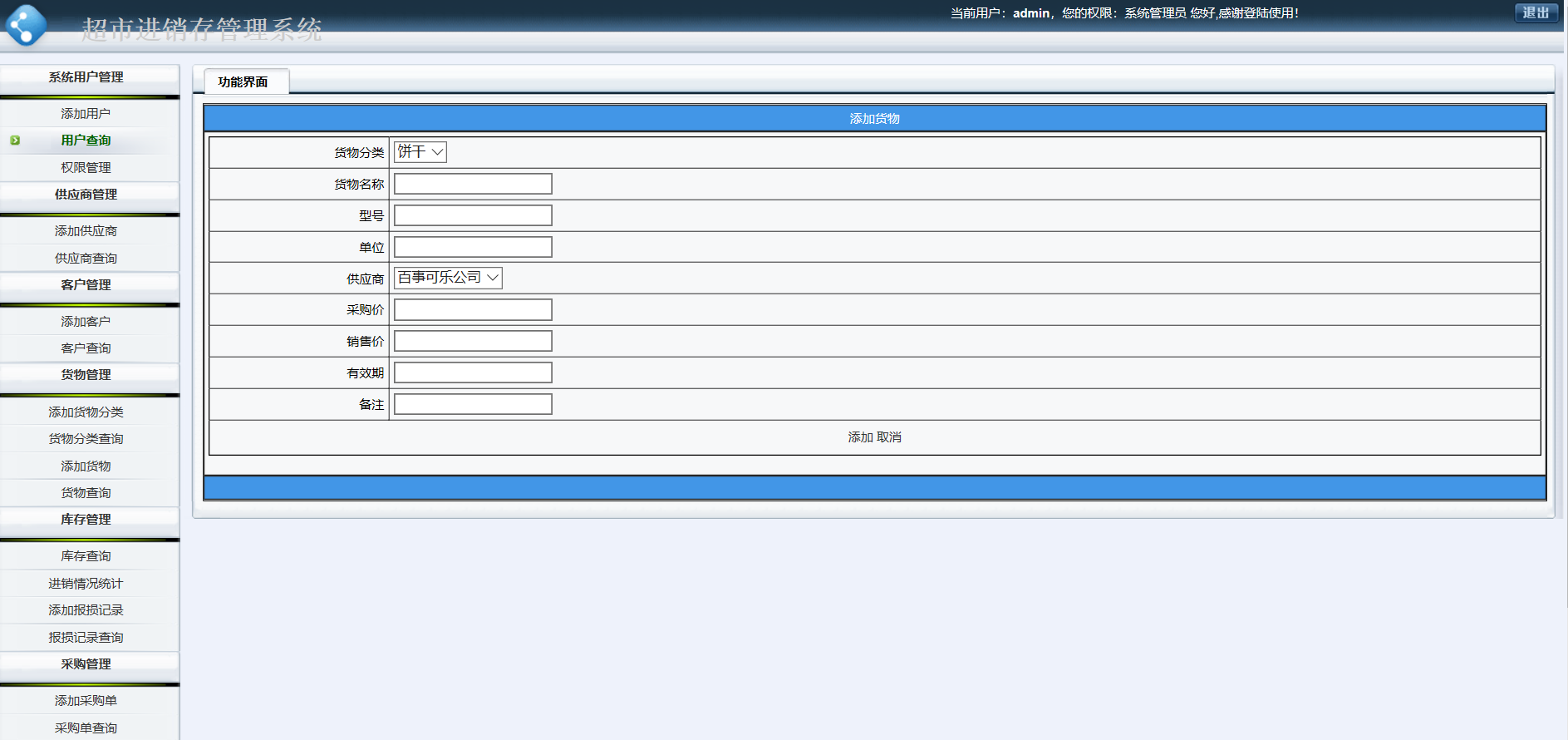Collapse the 货物管理 menu section
The width and height of the screenshot is (1568, 740).
tap(86, 375)
